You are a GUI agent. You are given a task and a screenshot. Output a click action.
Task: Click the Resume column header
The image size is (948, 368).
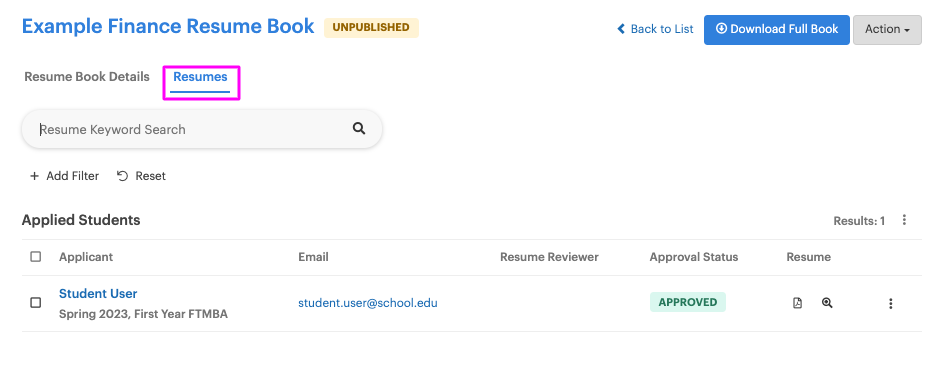808,257
